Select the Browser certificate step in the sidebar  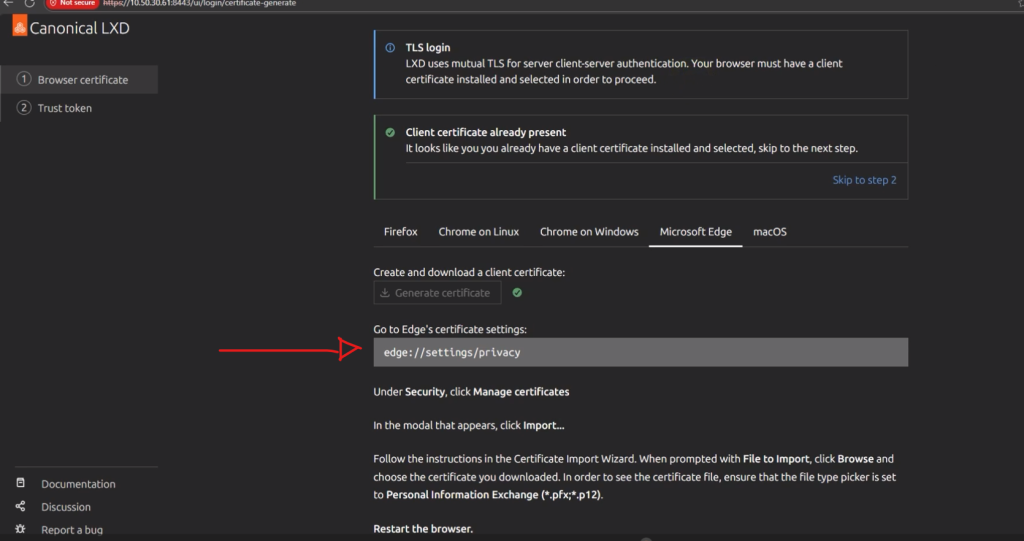pos(82,80)
